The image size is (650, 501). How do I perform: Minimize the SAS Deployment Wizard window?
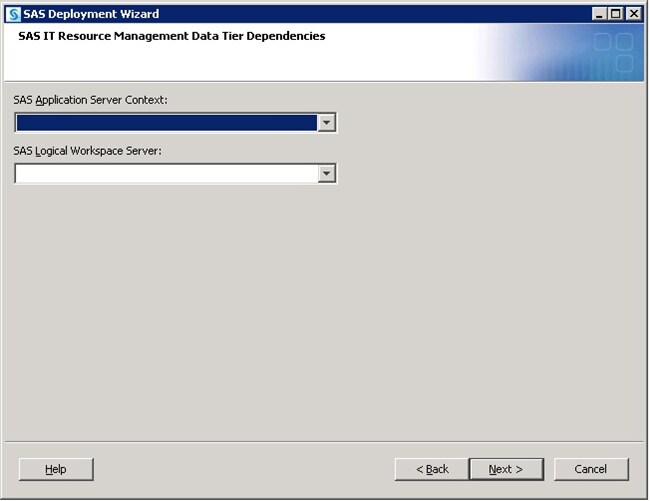tap(600, 14)
